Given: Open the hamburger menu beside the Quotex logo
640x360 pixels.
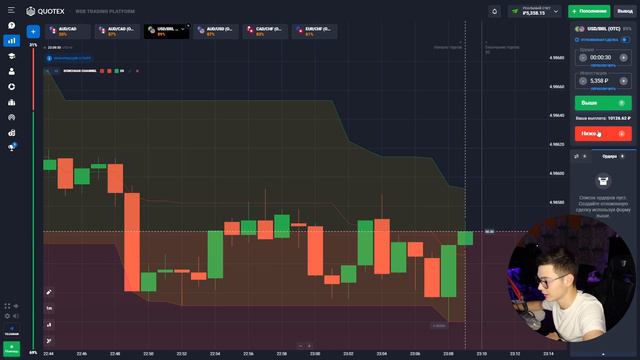Looking at the screenshot, I should [x=11, y=10].
